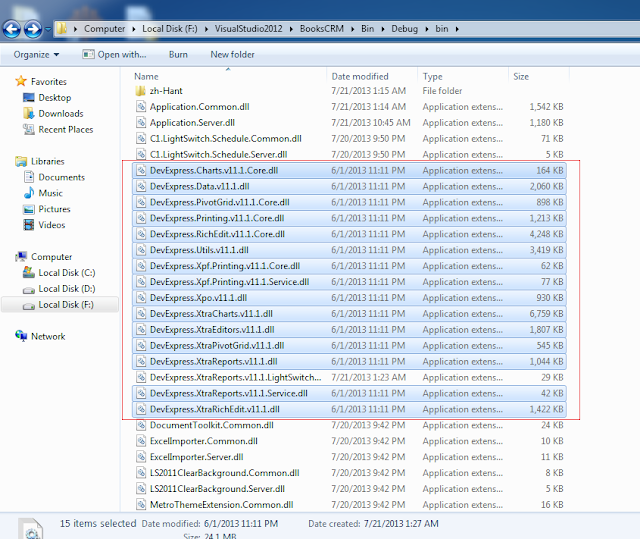The width and height of the screenshot is (640, 539).
Task: Open the Documents library
Action: pos(62,177)
